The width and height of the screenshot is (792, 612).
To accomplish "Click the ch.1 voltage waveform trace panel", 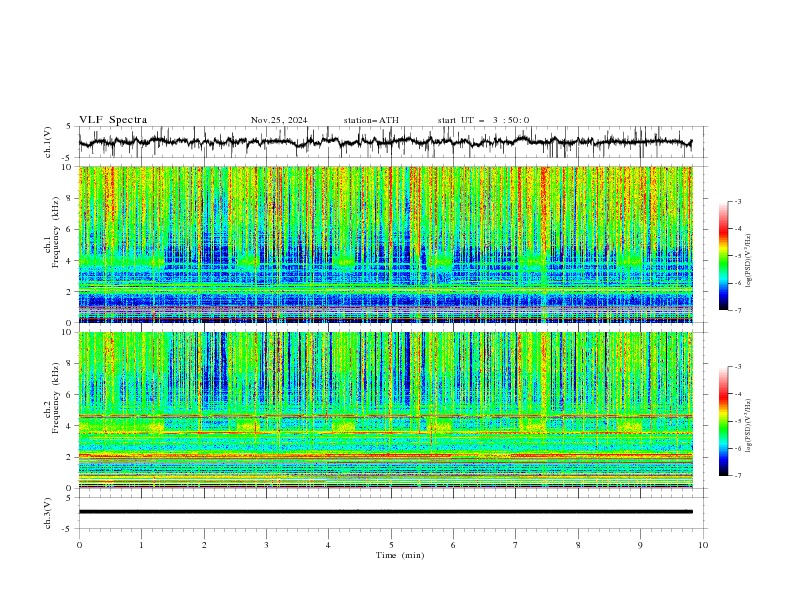I will point(392,142).
